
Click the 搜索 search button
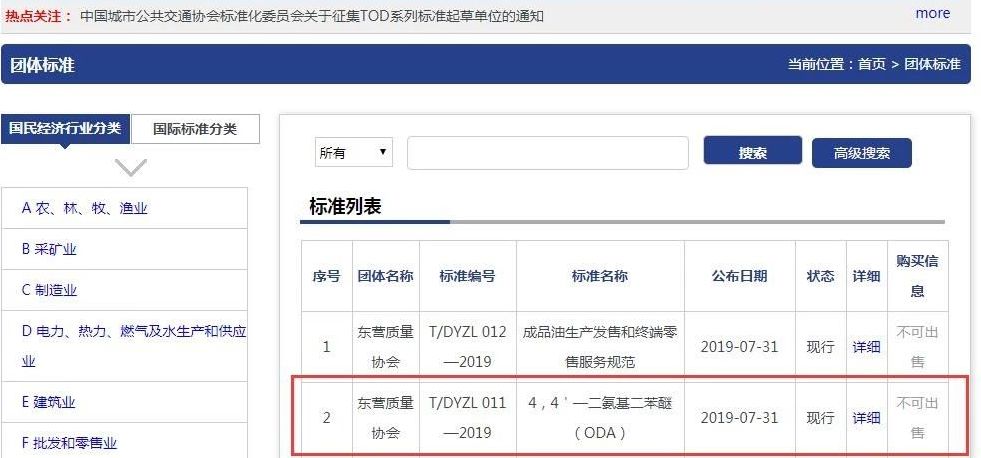tap(752, 152)
